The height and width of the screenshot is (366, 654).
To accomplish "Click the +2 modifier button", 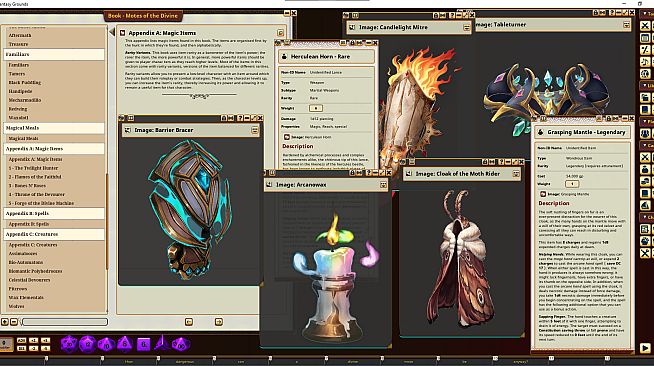I will pyautogui.click(x=34, y=341).
